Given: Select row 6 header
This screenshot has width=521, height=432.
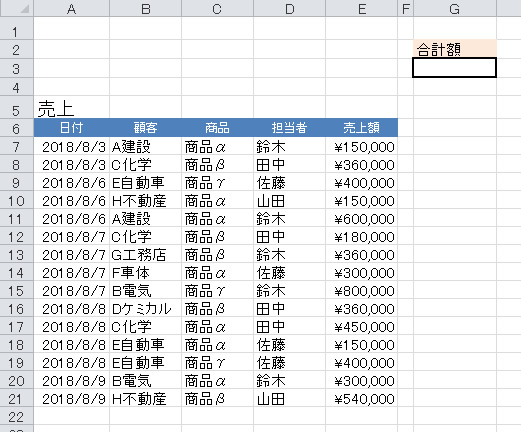Looking at the screenshot, I should [x=17, y=128].
